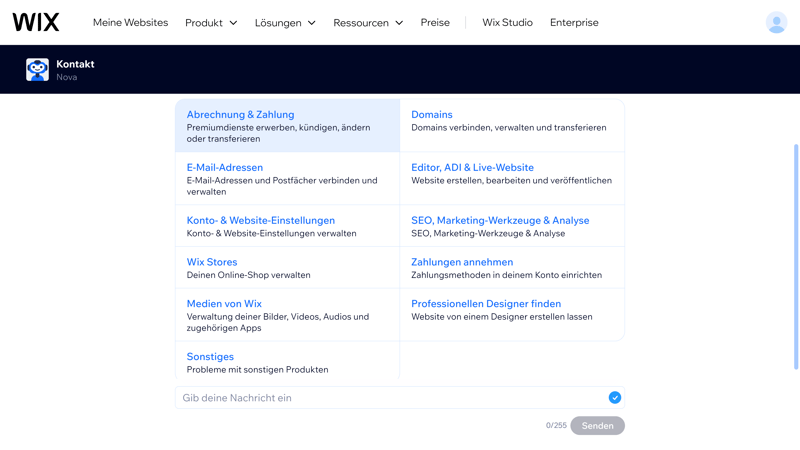Click the Nova chatbot avatar icon
This screenshot has width=800, height=450.
coord(37,69)
